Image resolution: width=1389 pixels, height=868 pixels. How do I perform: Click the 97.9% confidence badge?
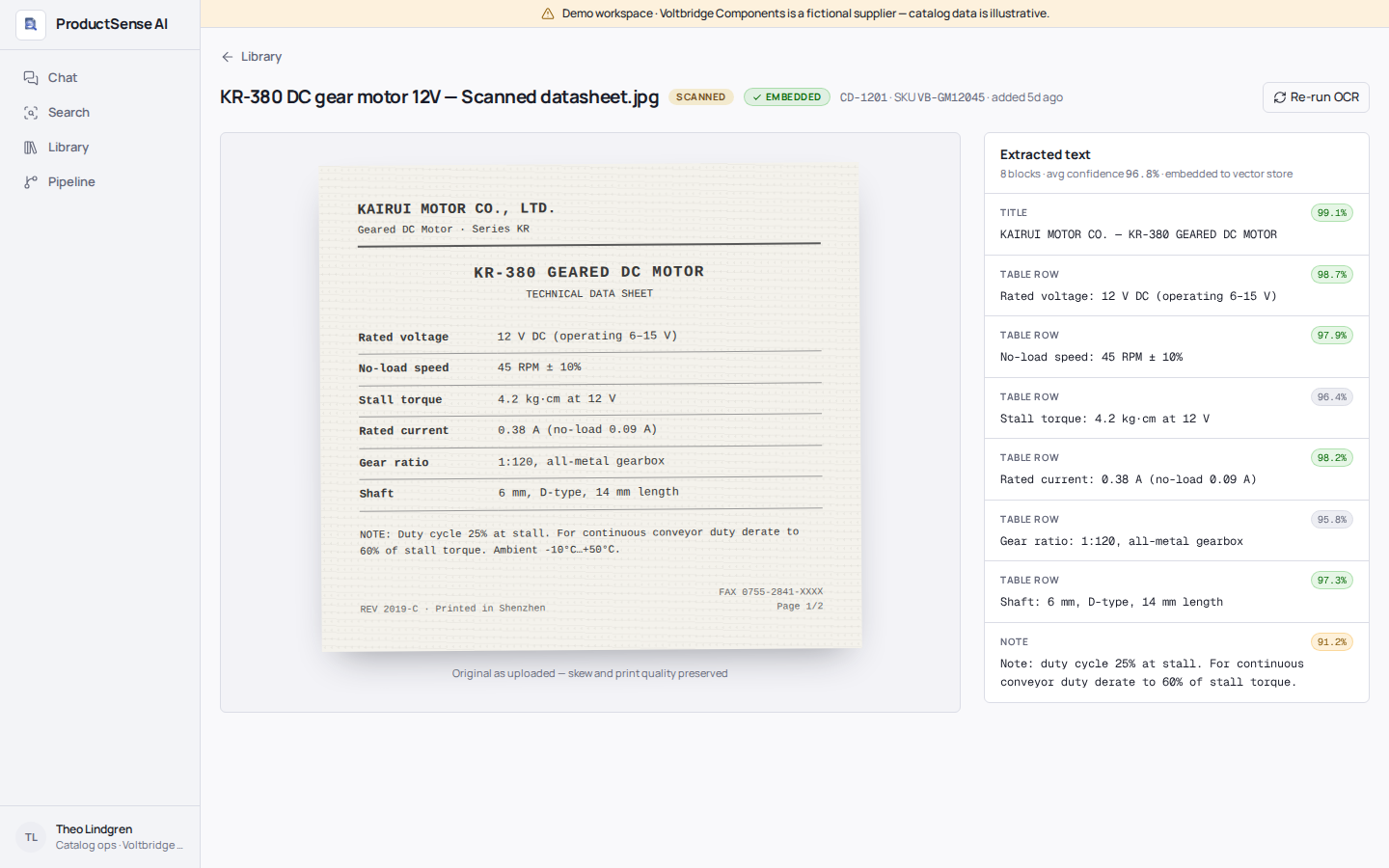coord(1332,336)
